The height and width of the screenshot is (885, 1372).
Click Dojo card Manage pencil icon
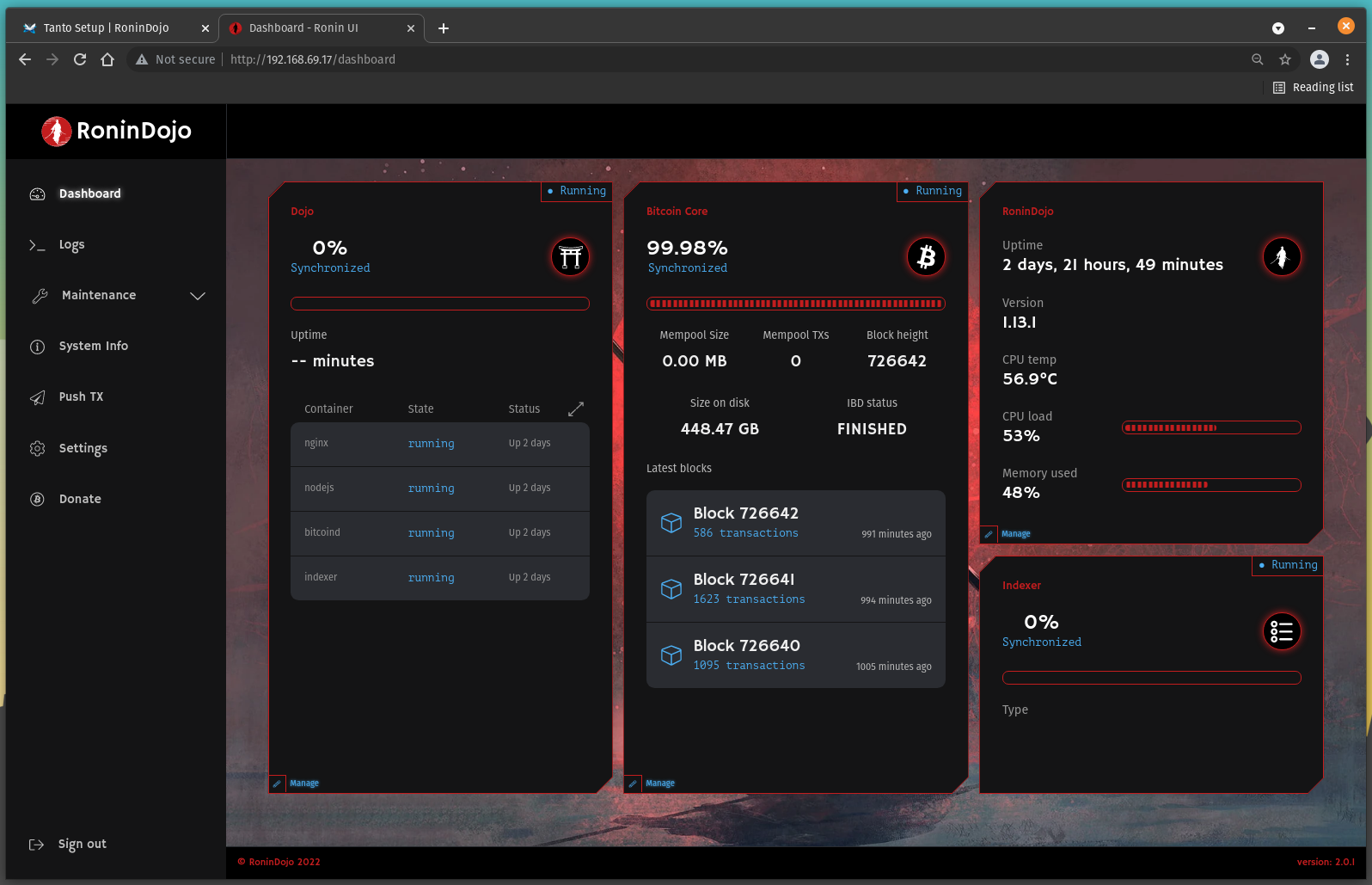pyautogui.click(x=277, y=784)
